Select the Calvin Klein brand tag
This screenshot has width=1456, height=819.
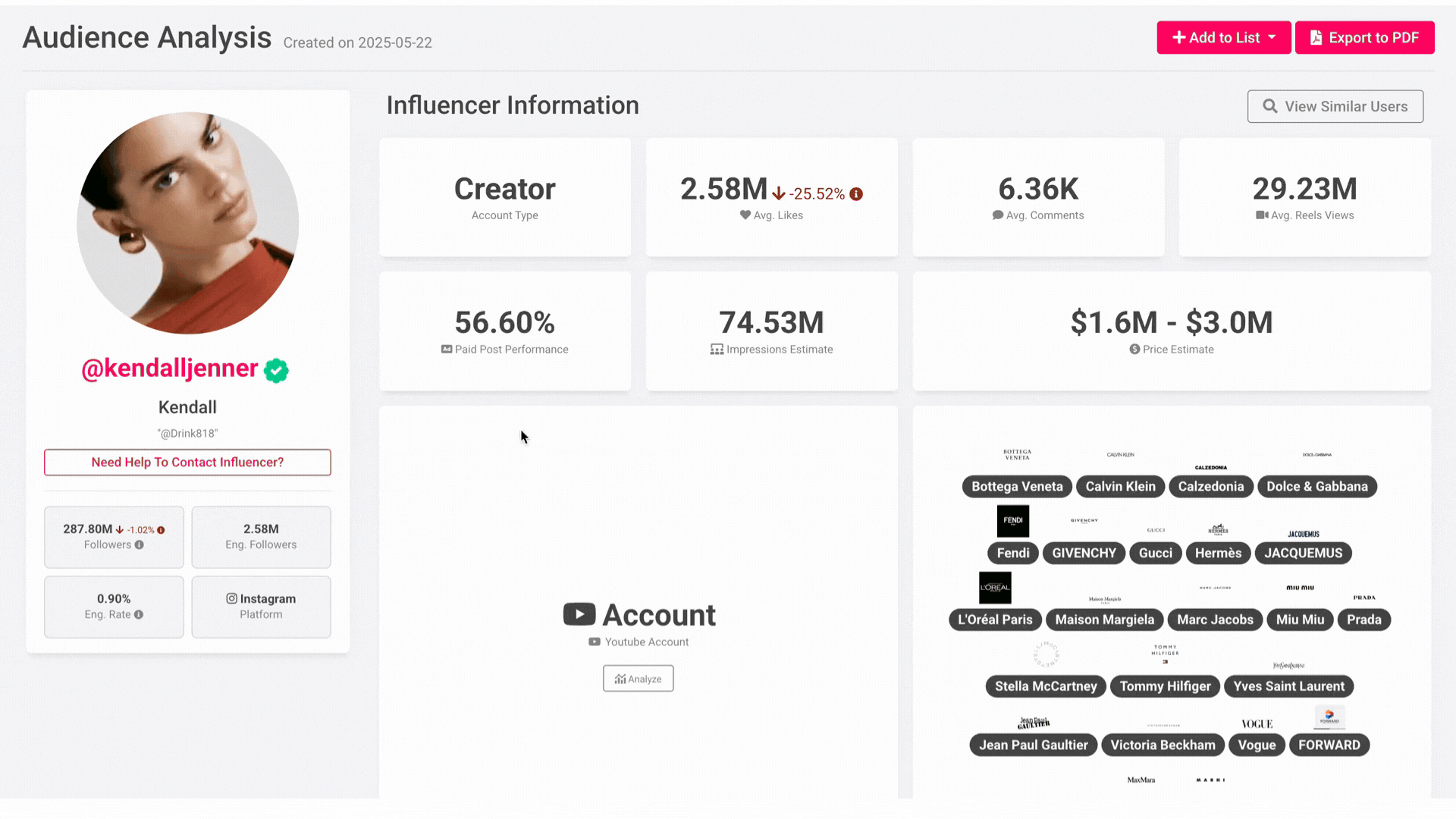pos(1120,487)
